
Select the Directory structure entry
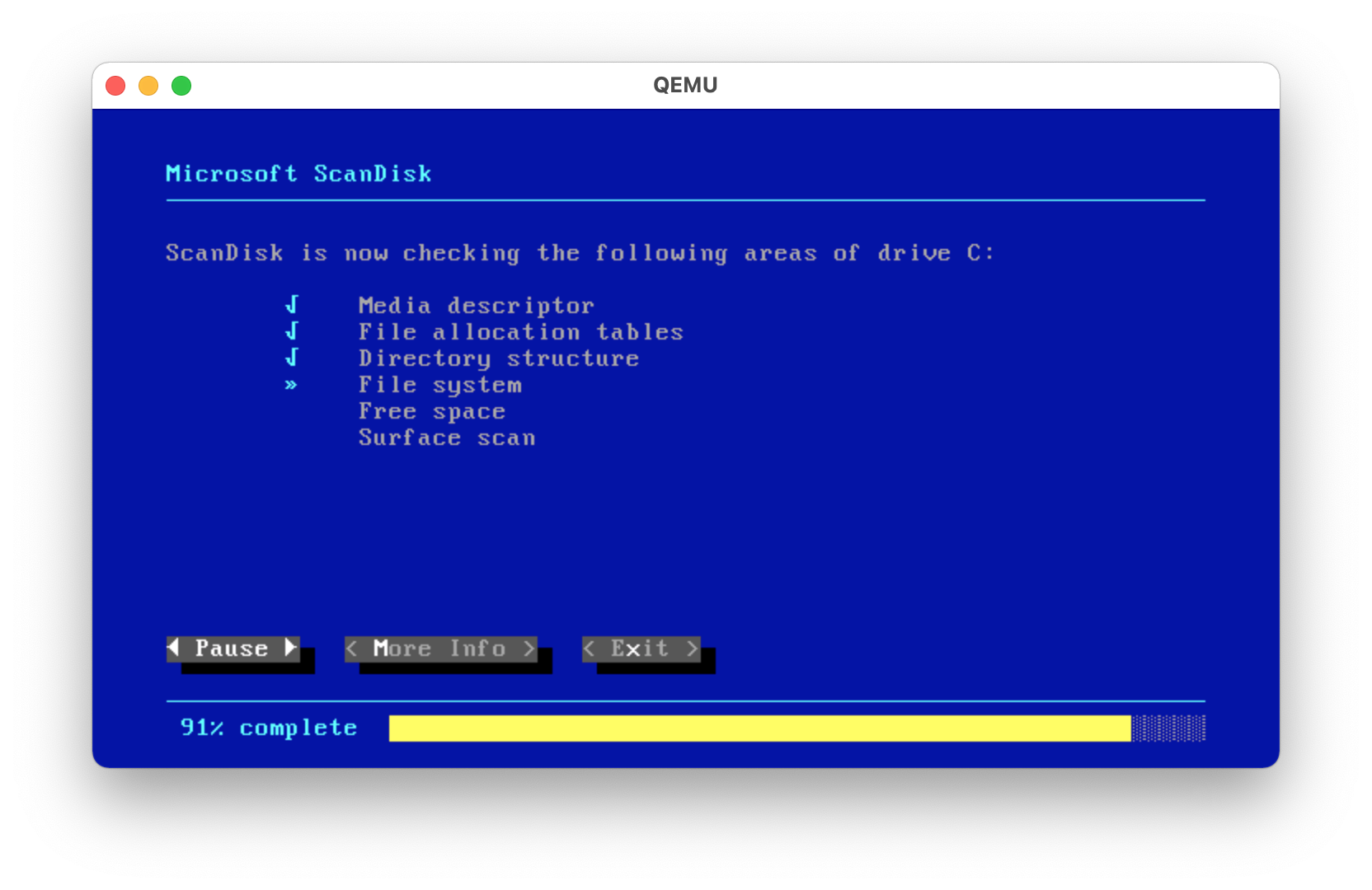point(498,358)
